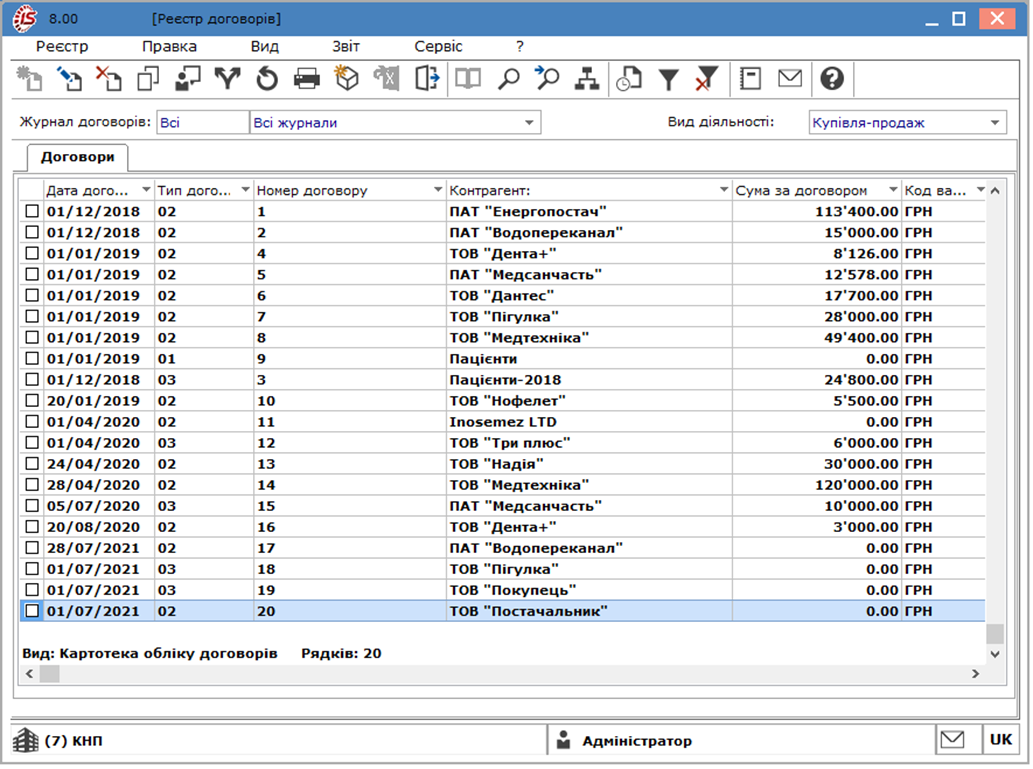Click the 05/07/2020 date cell
The height and width of the screenshot is (769, 1033).
point(98,506)
